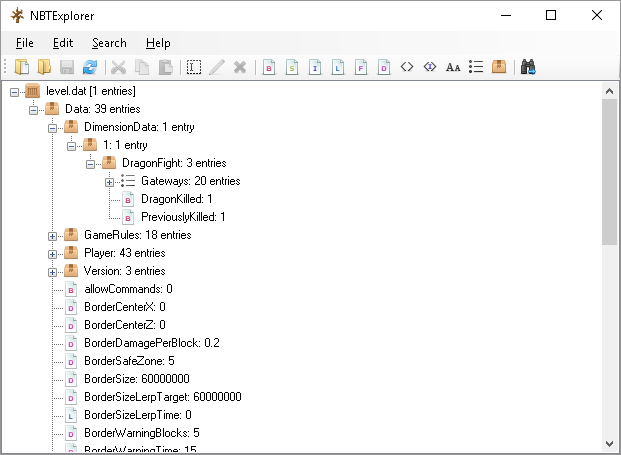Click the Open Folder toolbar icon
This screenshot has height=455, width=621.
(x=44, y=67)
